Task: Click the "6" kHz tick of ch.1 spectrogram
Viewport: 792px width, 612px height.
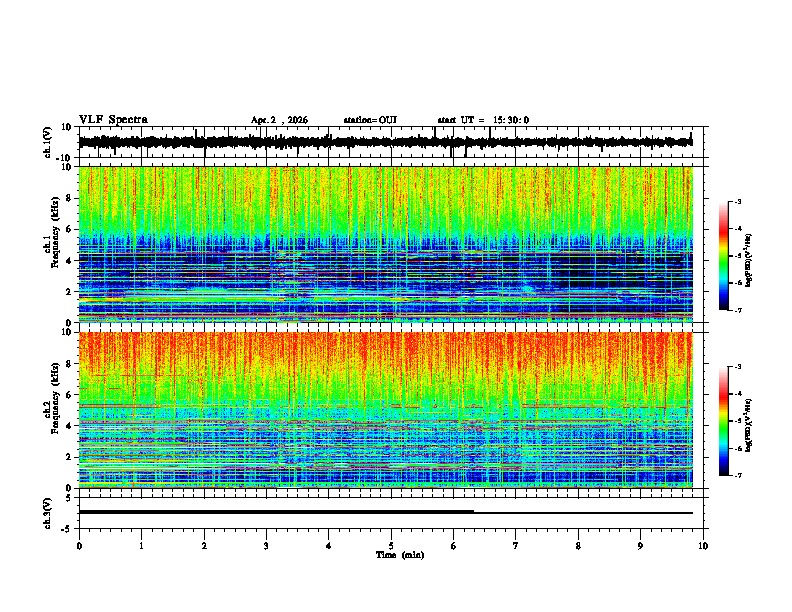Action: pos(69,230)
